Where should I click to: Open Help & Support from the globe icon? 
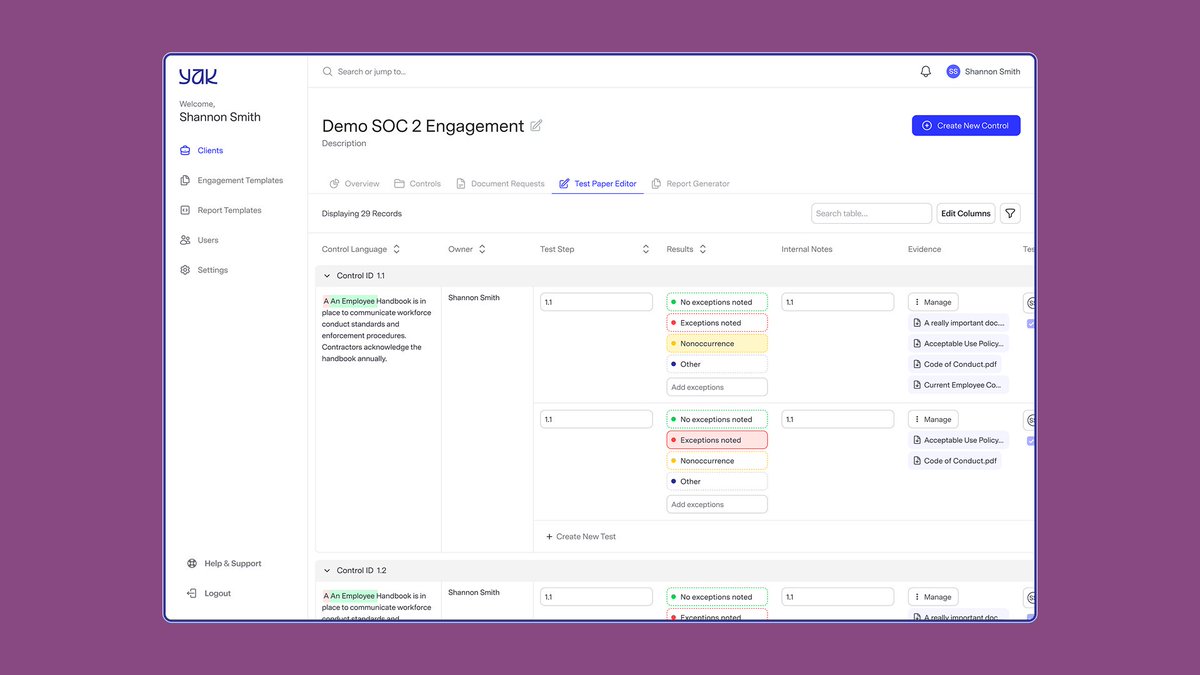pos(192,564)
